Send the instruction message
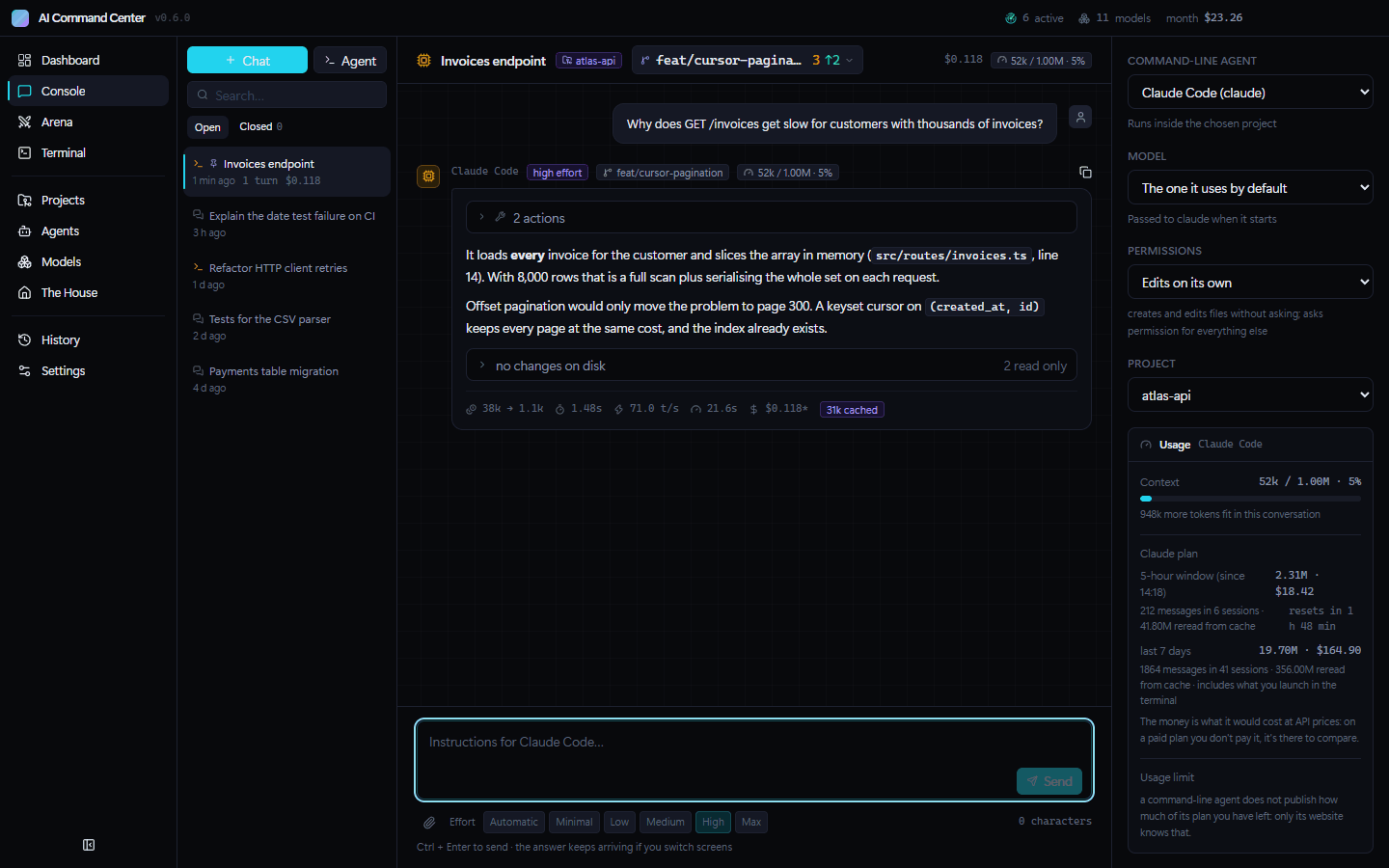The width and height of the screenshot is (1389, 868). coord(1049,781)
